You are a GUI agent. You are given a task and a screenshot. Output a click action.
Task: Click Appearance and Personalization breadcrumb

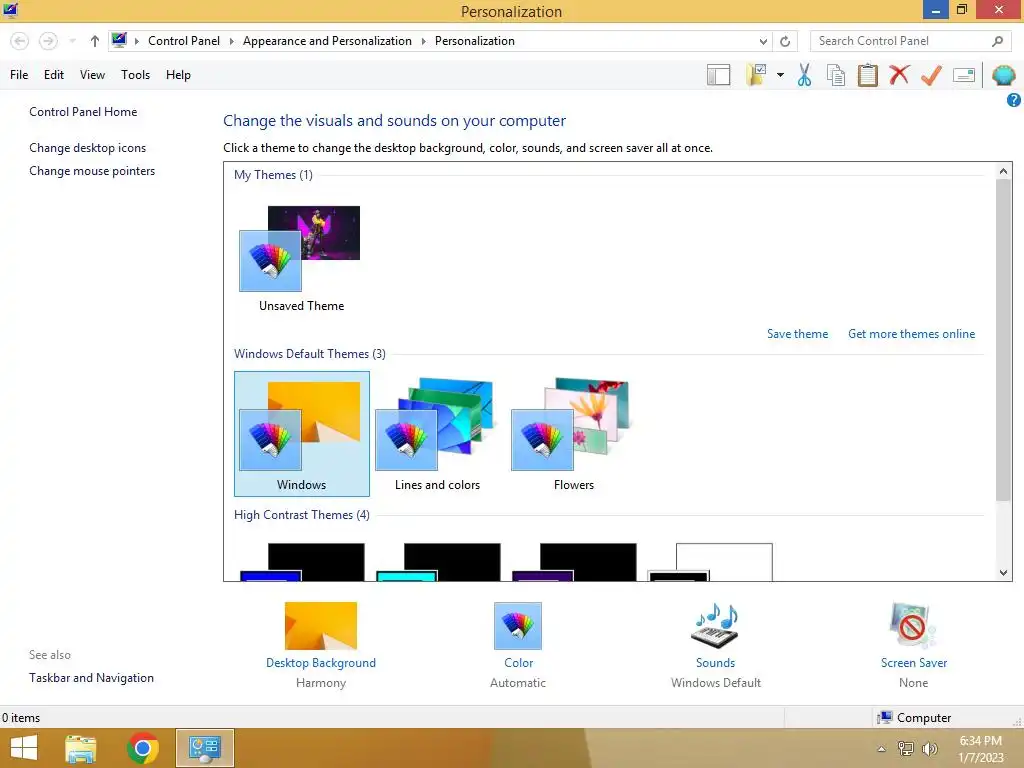coord(327,40)
